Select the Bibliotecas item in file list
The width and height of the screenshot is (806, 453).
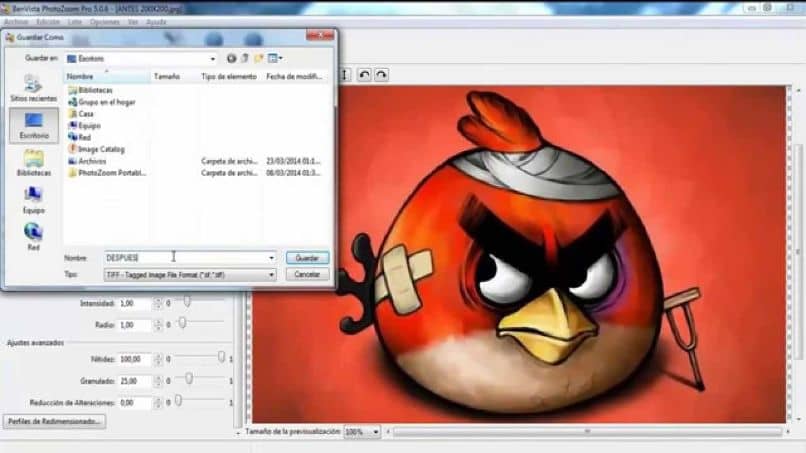(90, 90)
